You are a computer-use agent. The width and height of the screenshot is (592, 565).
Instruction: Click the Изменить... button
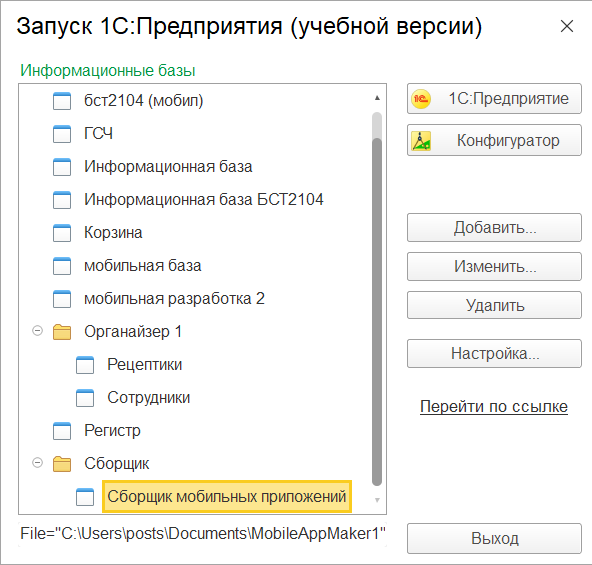[494, 267]
